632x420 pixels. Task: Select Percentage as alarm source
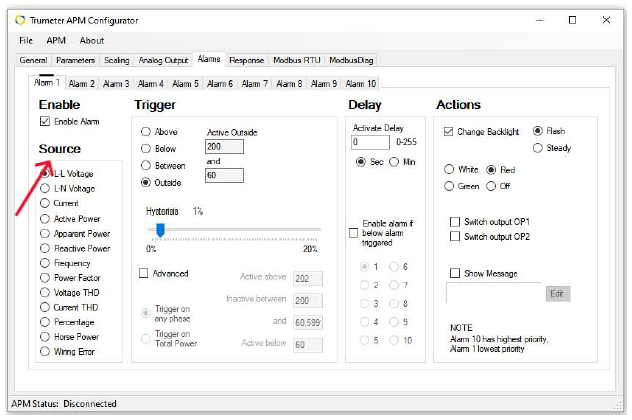[x=45, y=322]
